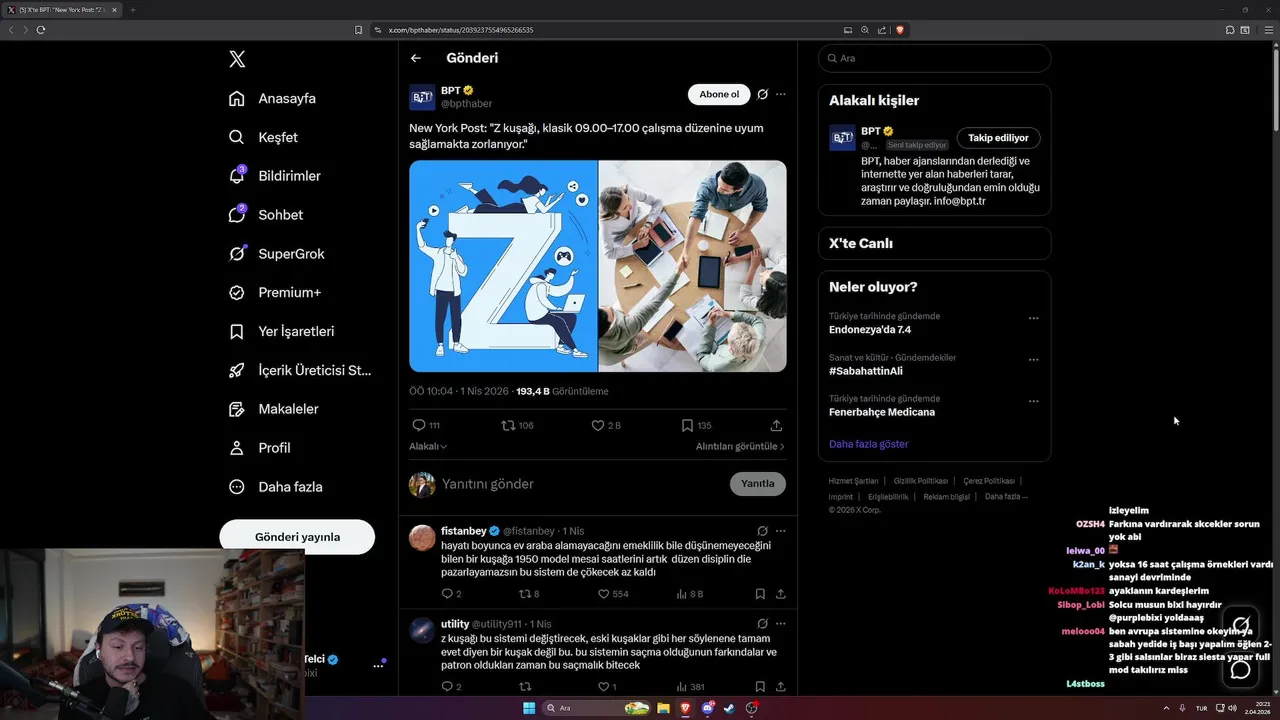Share the BPT post
1280x720 pixels.
[776, 425]
